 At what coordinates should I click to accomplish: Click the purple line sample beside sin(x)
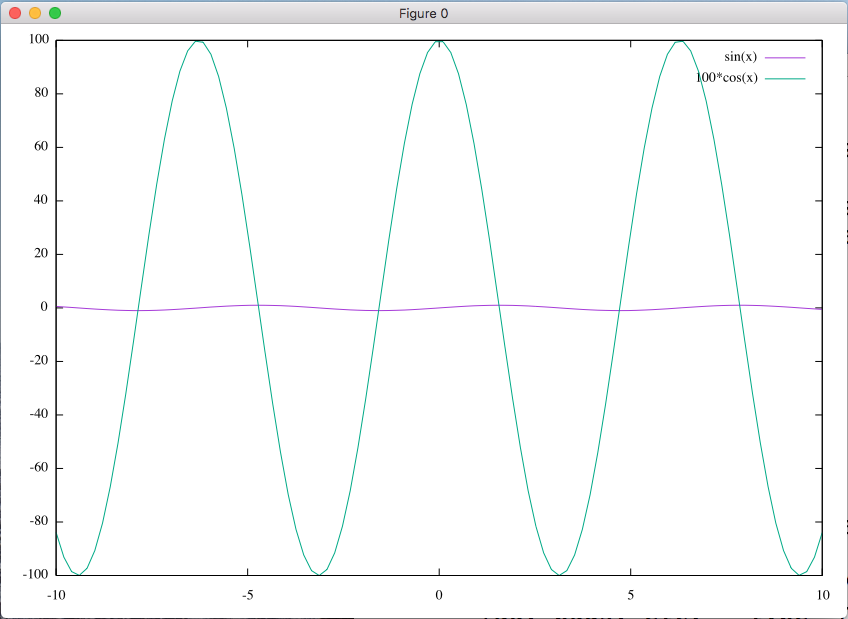pyautogui.click(x=785, y=57)
